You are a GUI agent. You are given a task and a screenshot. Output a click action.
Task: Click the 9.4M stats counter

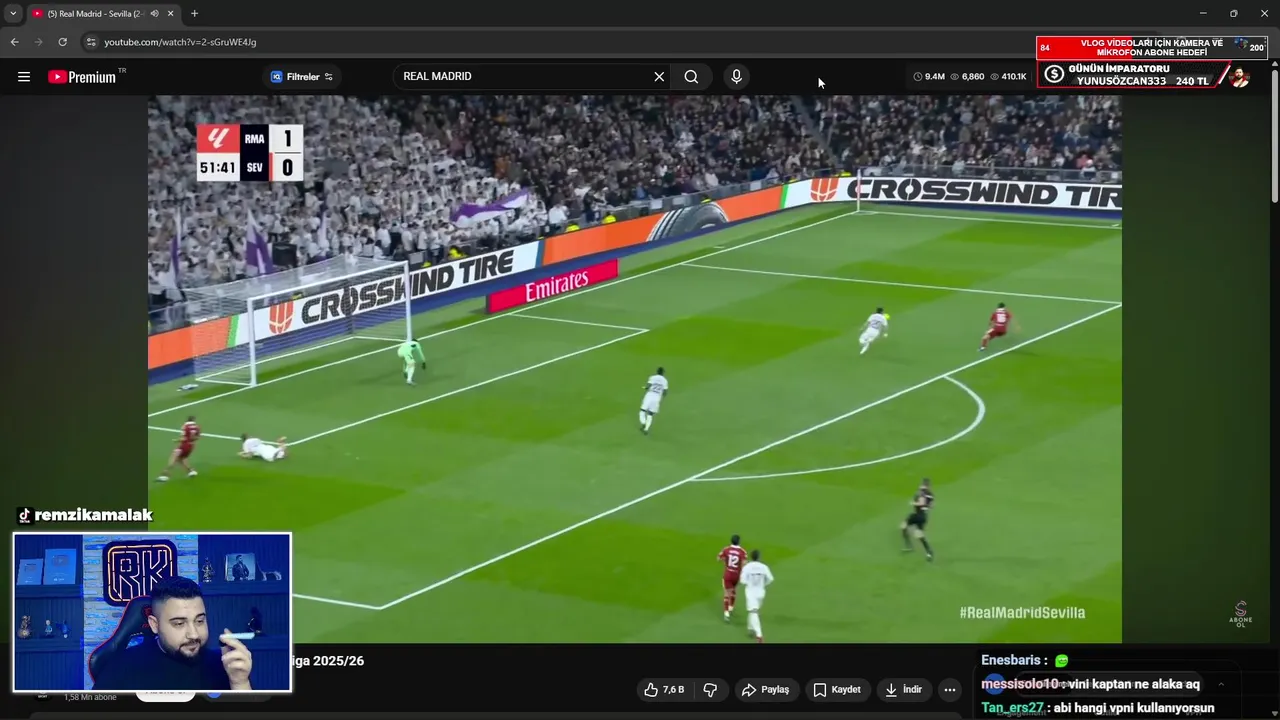929,77
